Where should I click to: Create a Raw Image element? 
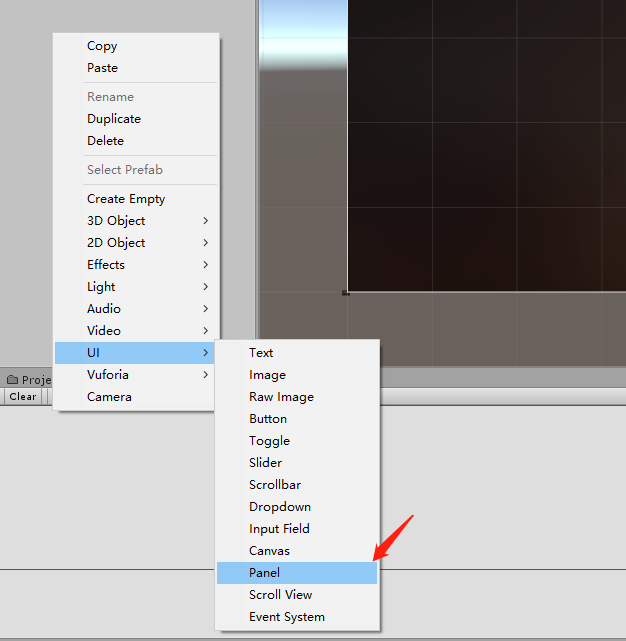pos(297,397)
